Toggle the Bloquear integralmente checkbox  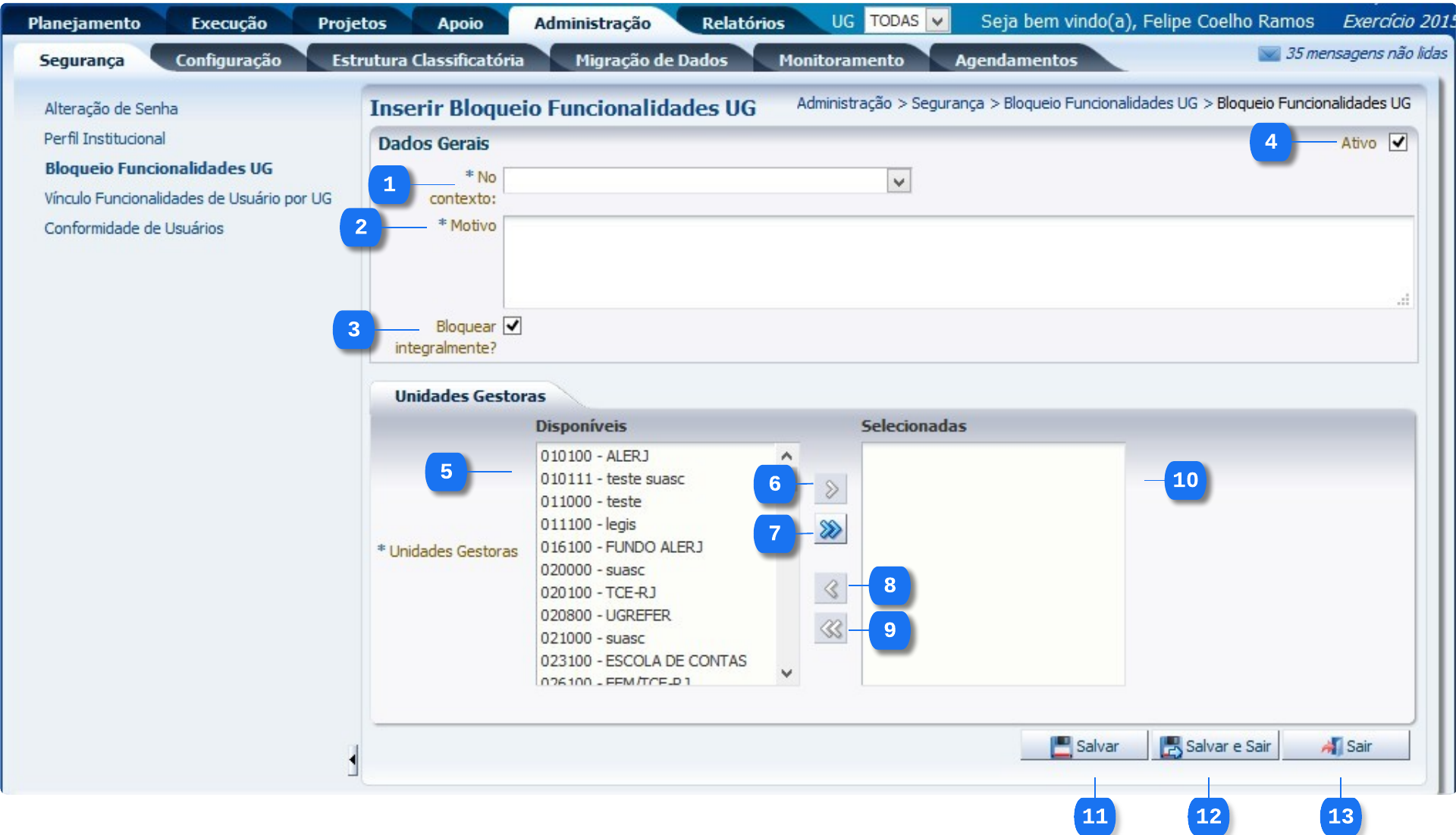[x=513, y=326]
